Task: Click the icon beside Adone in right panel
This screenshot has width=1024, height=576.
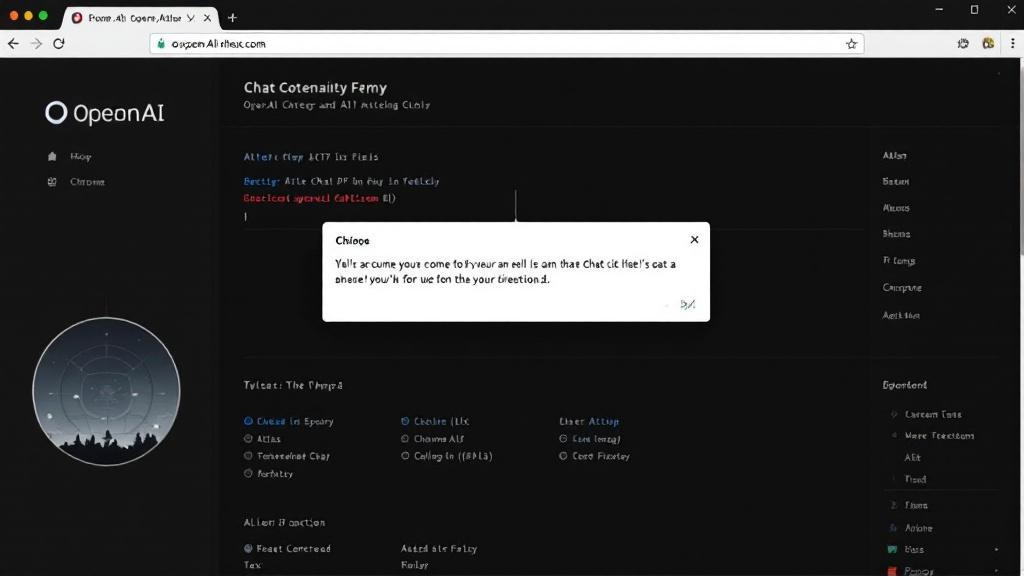Action: pyautogui.click(x=893, y=528)
